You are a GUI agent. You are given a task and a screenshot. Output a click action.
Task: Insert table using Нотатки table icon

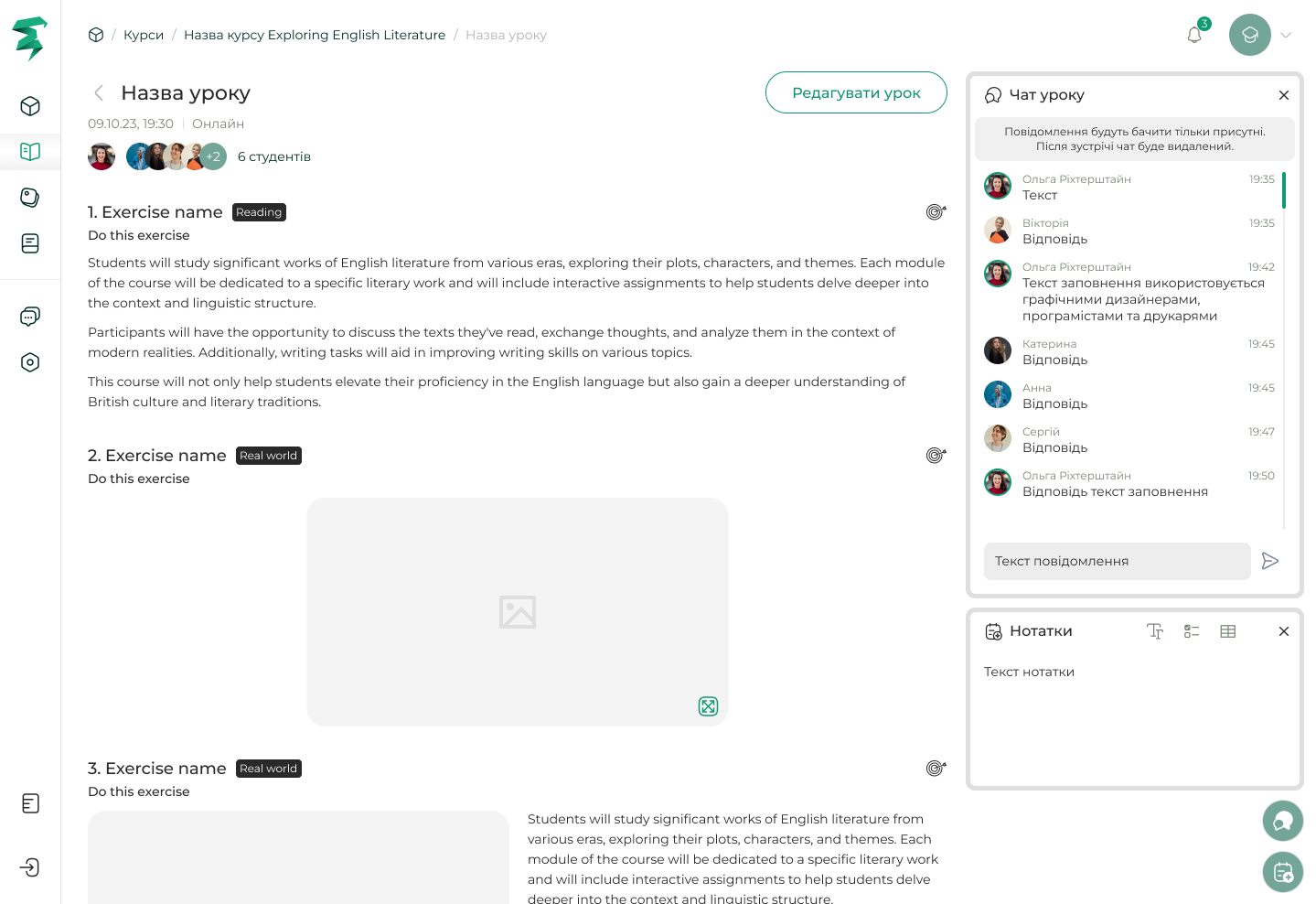tap(1228, 631)
